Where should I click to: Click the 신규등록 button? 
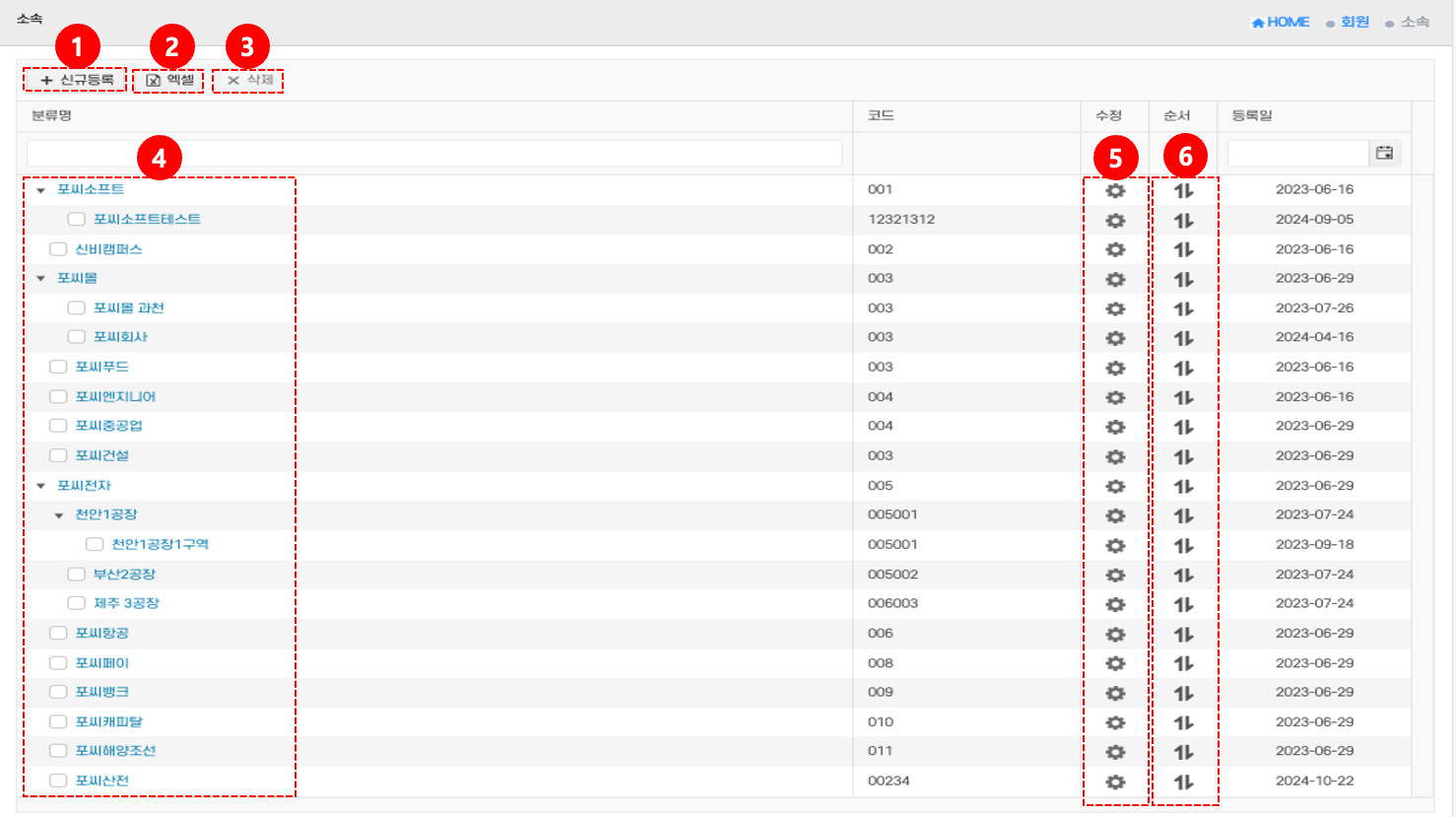[76, 80]
